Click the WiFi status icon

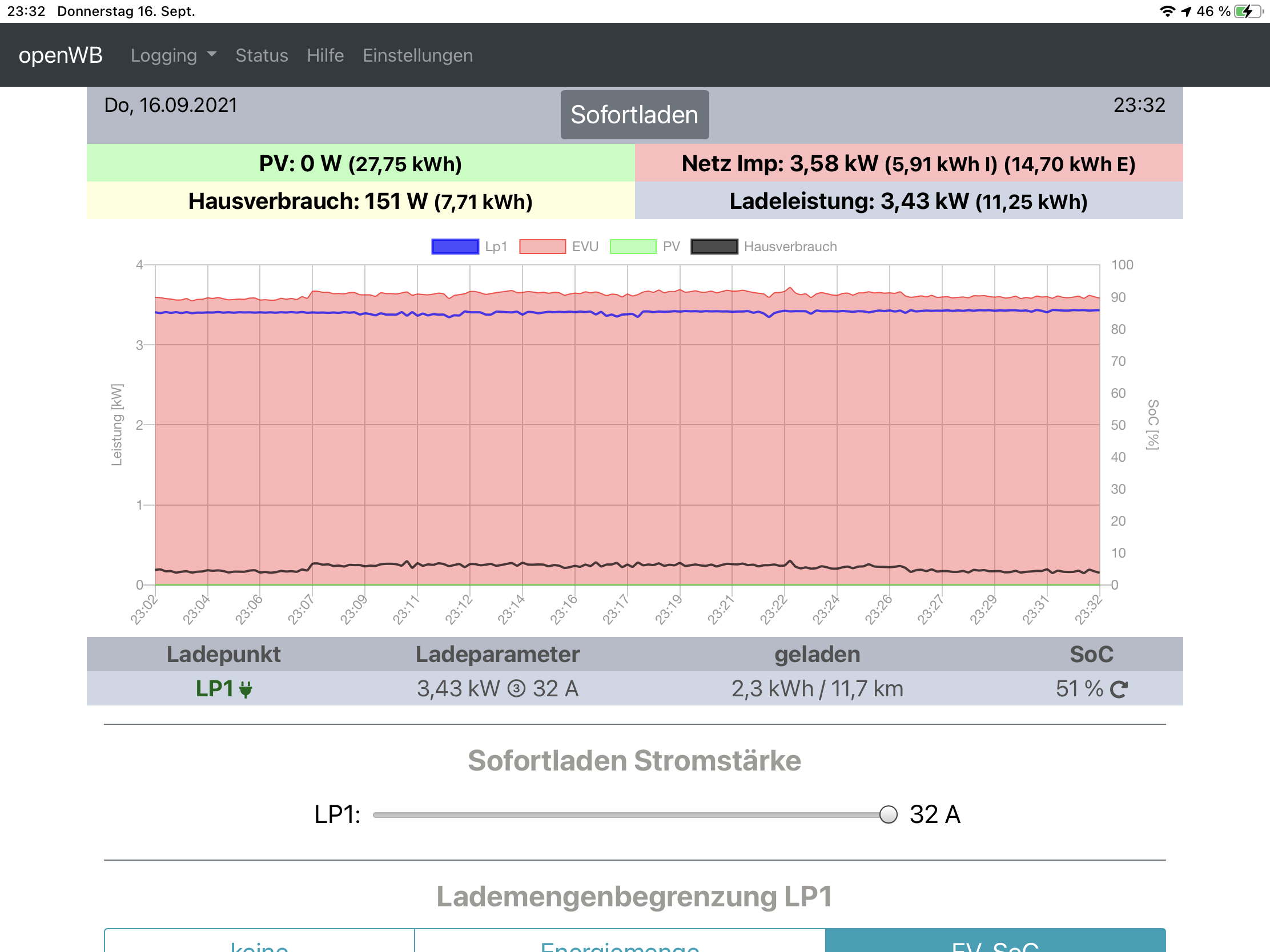pyautogui.click(x=1167, y=11)
